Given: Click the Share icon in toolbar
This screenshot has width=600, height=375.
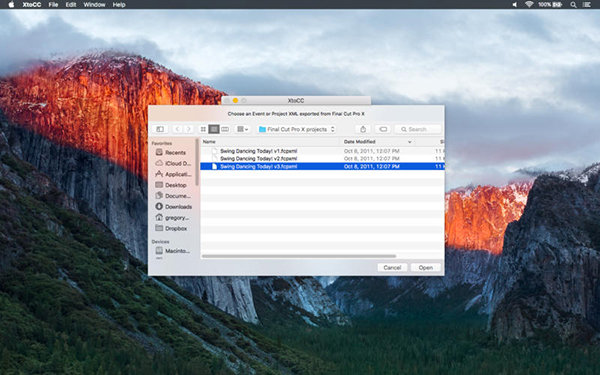Looking at the screenshot, I should 363,129.
